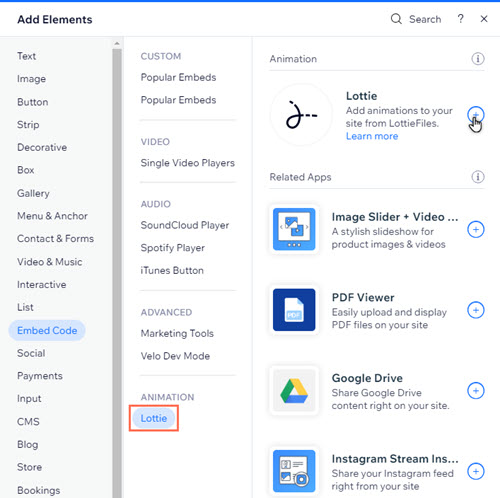The width and height of the screenshot is (500, 498).
Task: Open the help question mark icon
Action: click(x=460, y=19)
